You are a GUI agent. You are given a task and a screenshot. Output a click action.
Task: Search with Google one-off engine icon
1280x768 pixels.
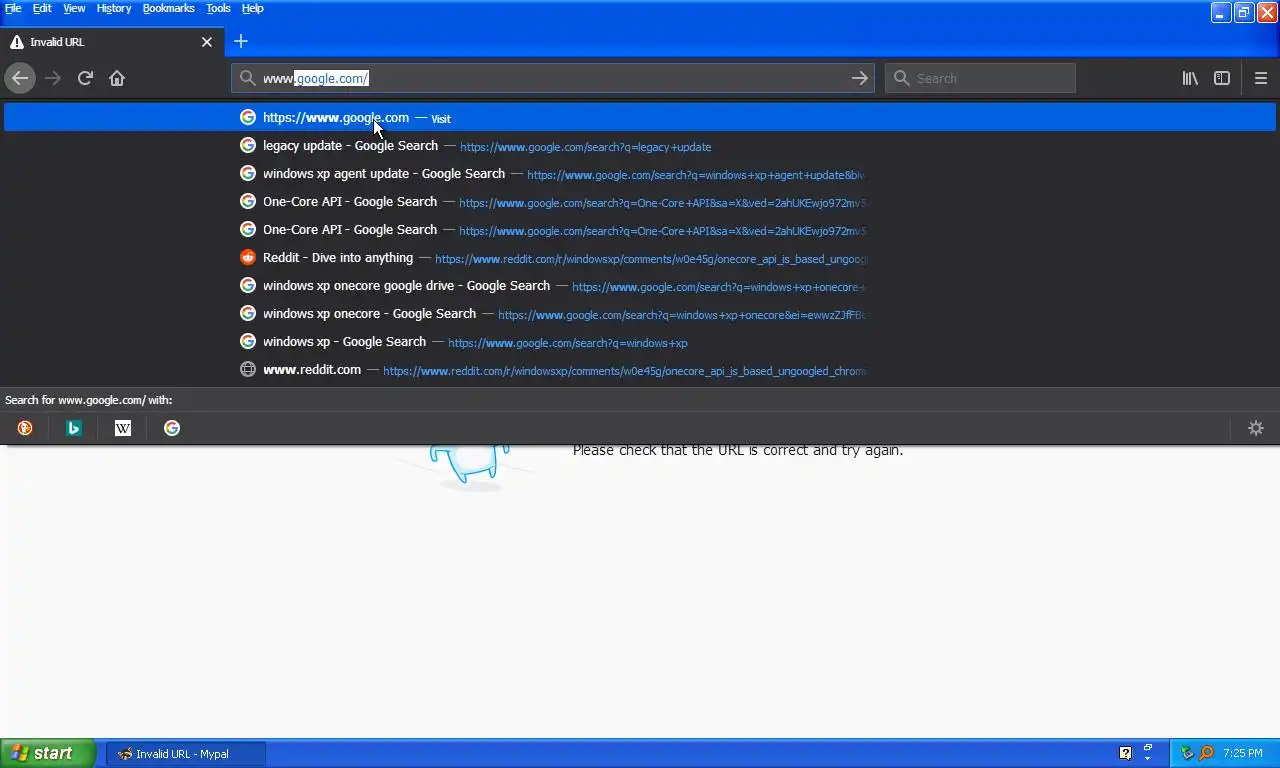coord(172,428)
